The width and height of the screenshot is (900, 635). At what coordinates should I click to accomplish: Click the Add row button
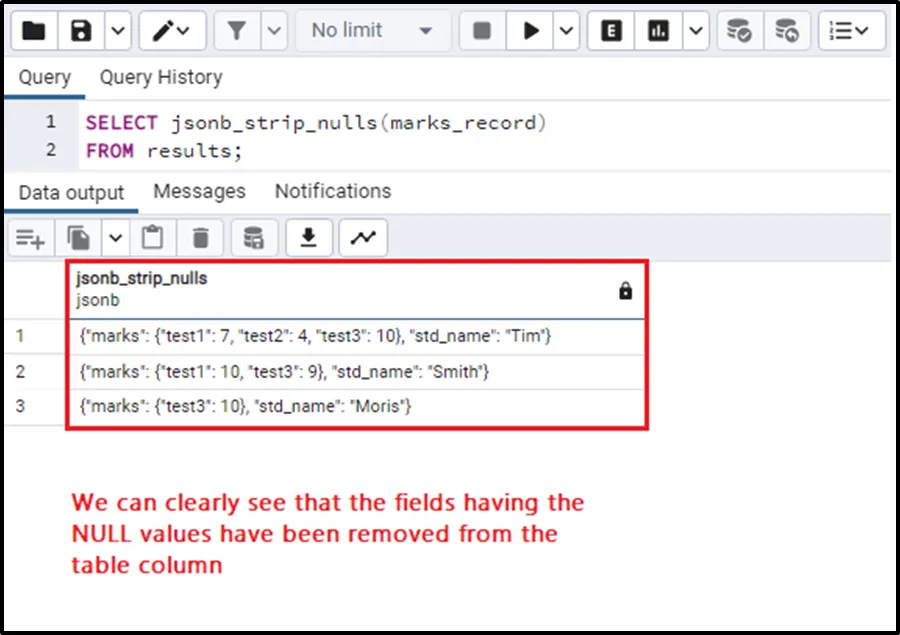(30, 238)
